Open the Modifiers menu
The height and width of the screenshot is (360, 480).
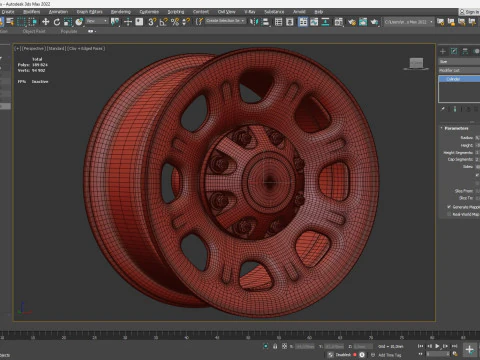32,12
